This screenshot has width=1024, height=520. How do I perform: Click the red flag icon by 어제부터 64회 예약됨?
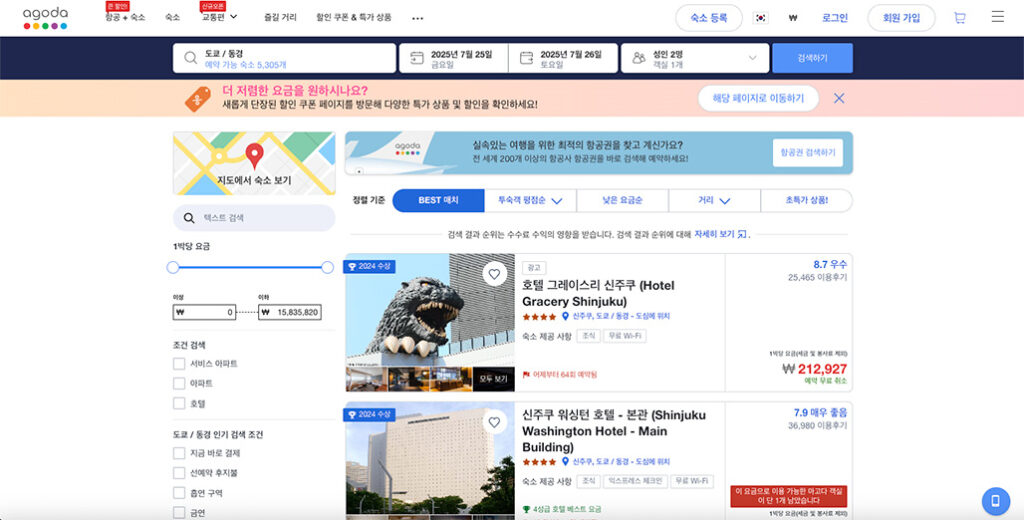point(526,375)
